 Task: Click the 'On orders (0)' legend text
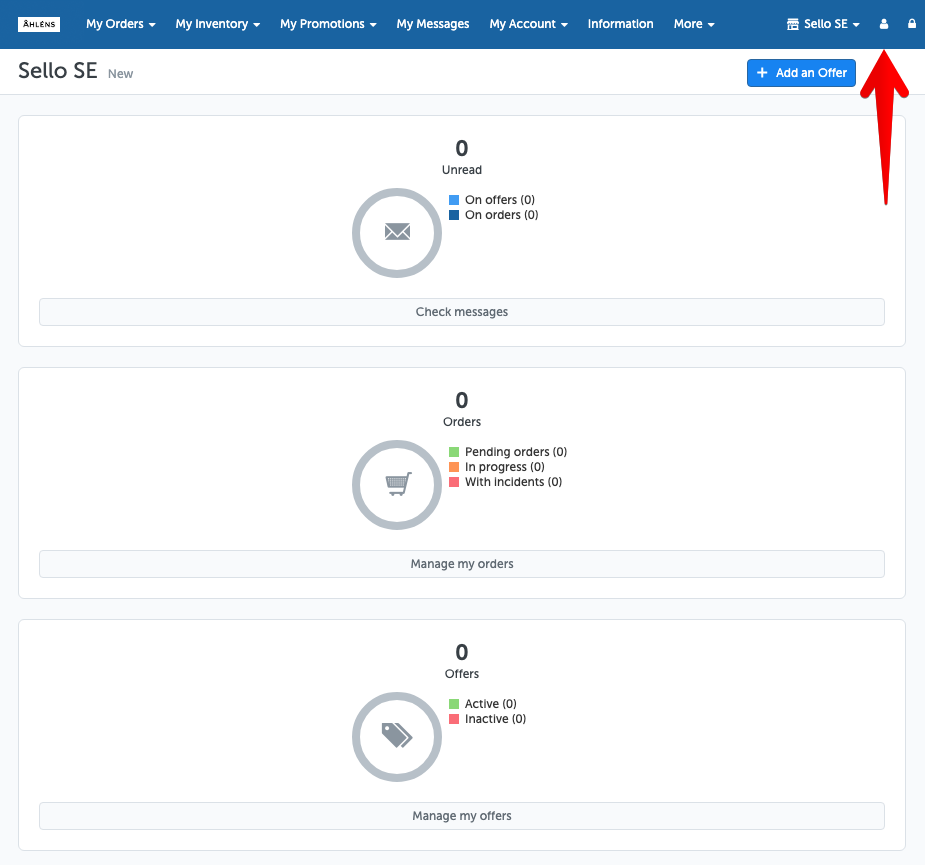(501, 215)
